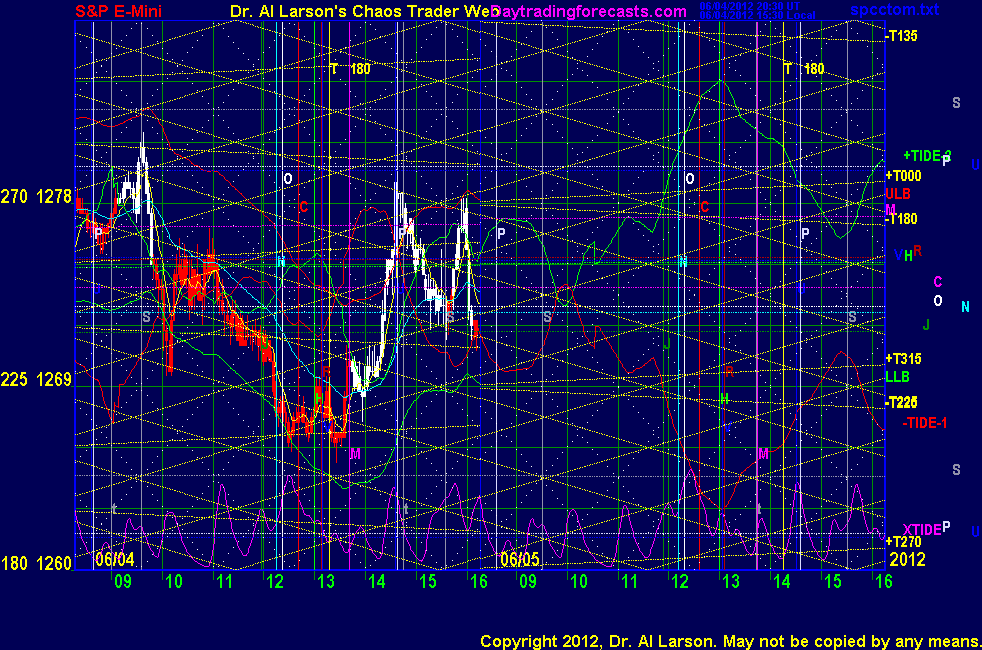Image resolution: width=982 pixels, height=650 pixels.
Task: Click the yellow "-T180" level label
Action: [x=901, y=219]
